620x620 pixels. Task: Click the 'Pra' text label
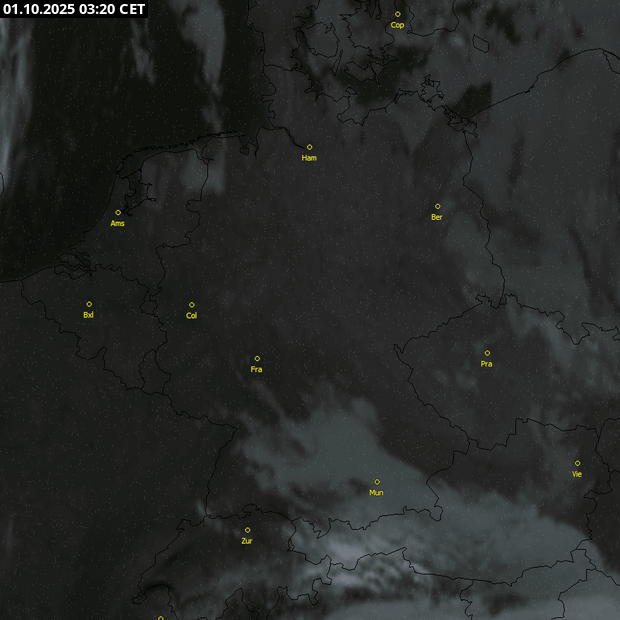point(486,364)
